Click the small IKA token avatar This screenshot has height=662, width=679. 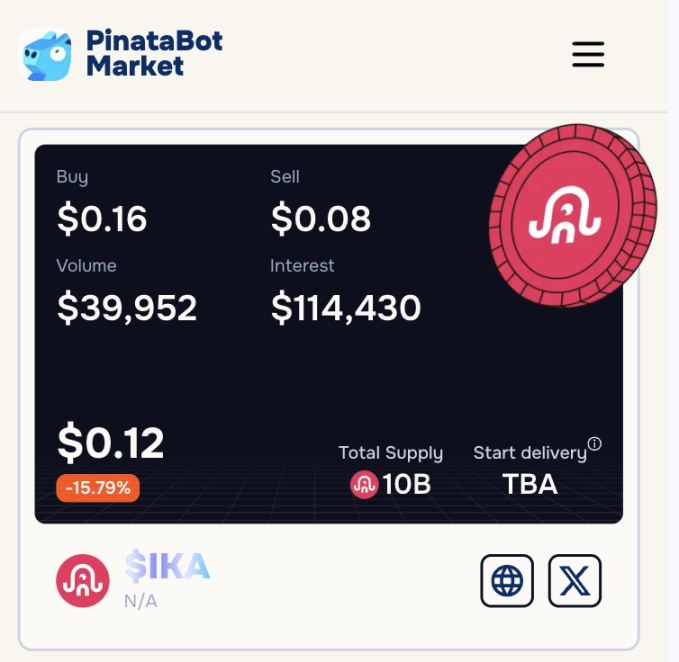pos(82,581)
